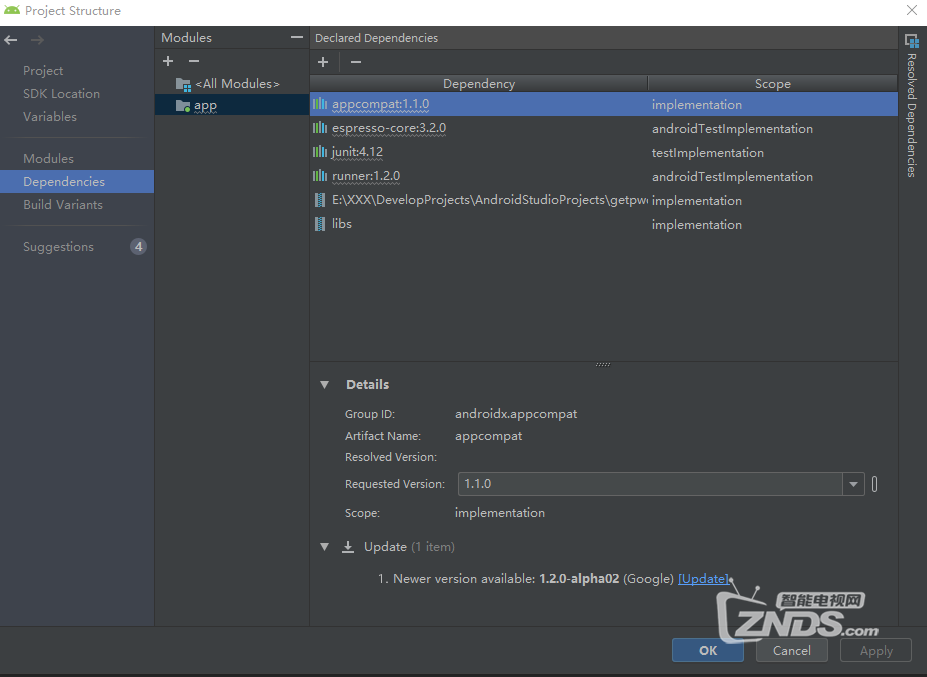Collapse the Details section
The image size is (927, 677).
pyautogui.click(x=324, y=385)
